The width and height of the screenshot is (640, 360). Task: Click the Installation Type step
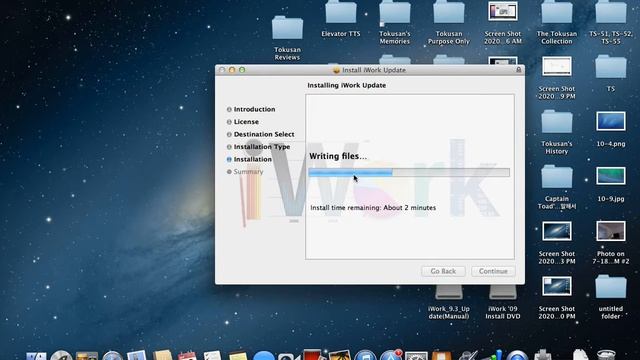[x=262, y=147]
